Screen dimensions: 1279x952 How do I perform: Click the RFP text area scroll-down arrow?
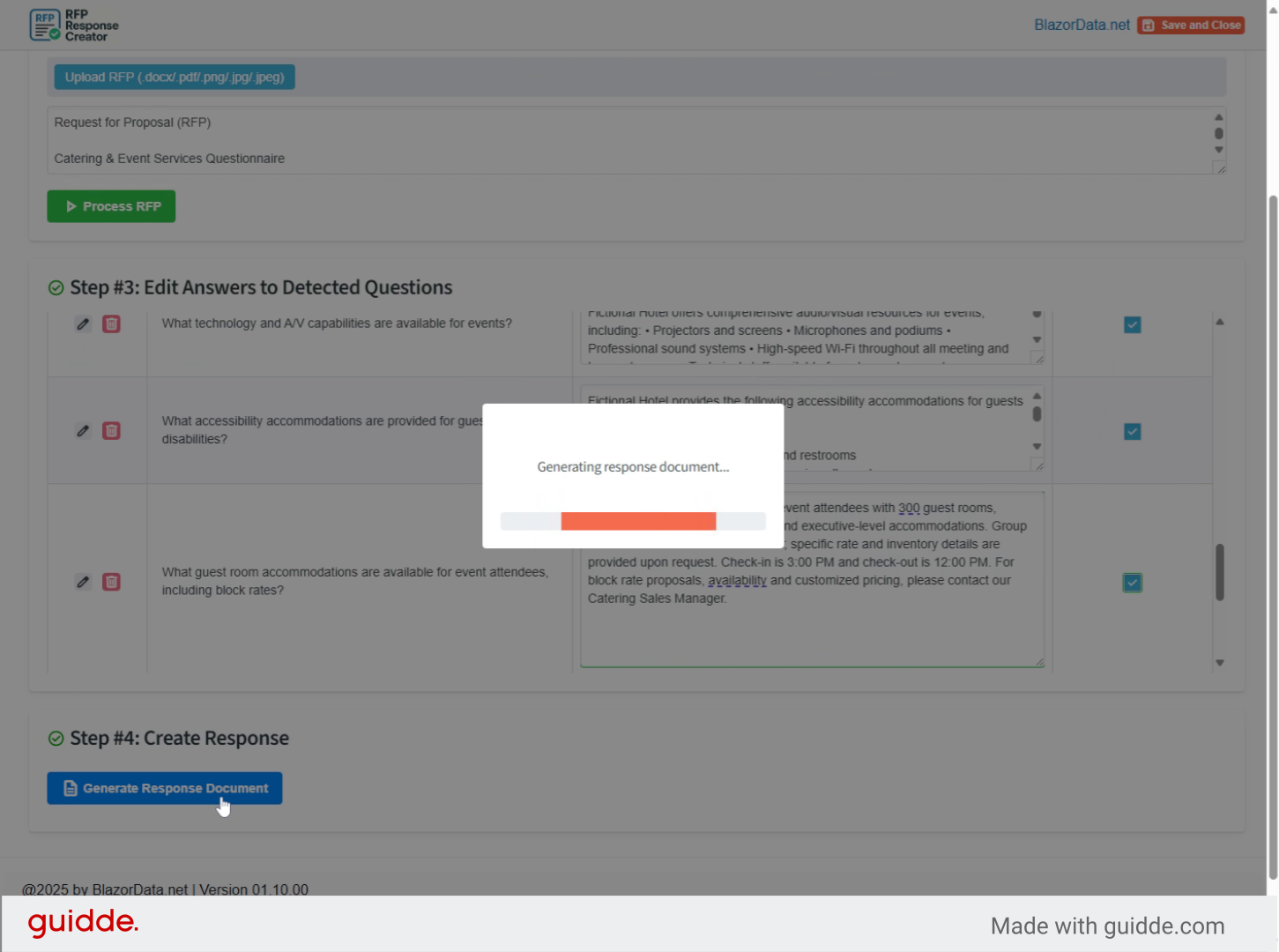(1219, 150)
